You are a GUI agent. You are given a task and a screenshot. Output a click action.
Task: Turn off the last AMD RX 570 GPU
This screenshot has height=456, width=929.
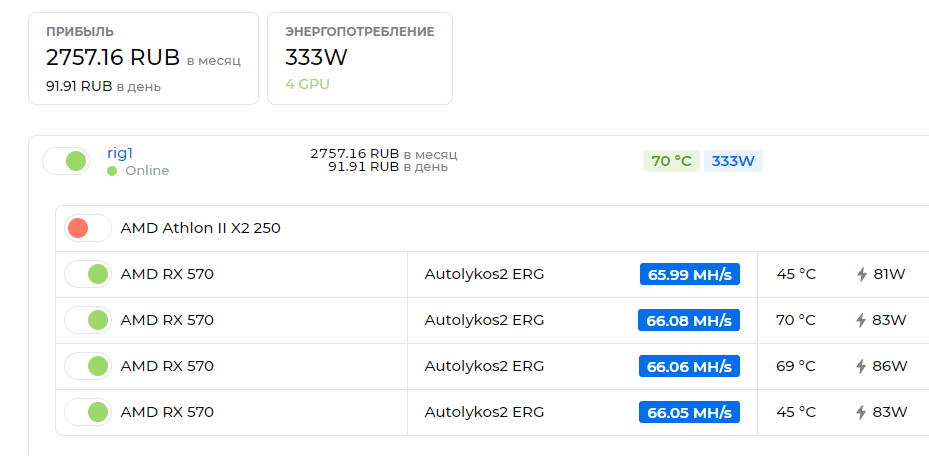(88, 412)
